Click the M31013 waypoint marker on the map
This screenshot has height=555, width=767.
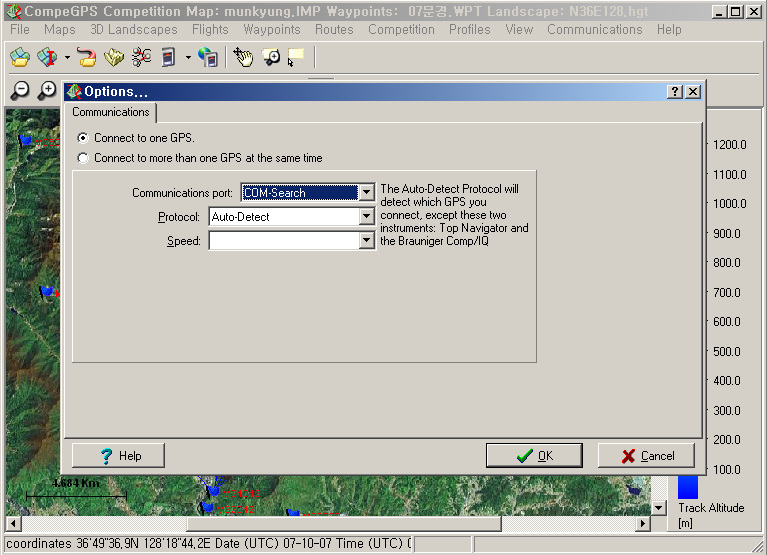pyautogui.click(x=213, y=490)
